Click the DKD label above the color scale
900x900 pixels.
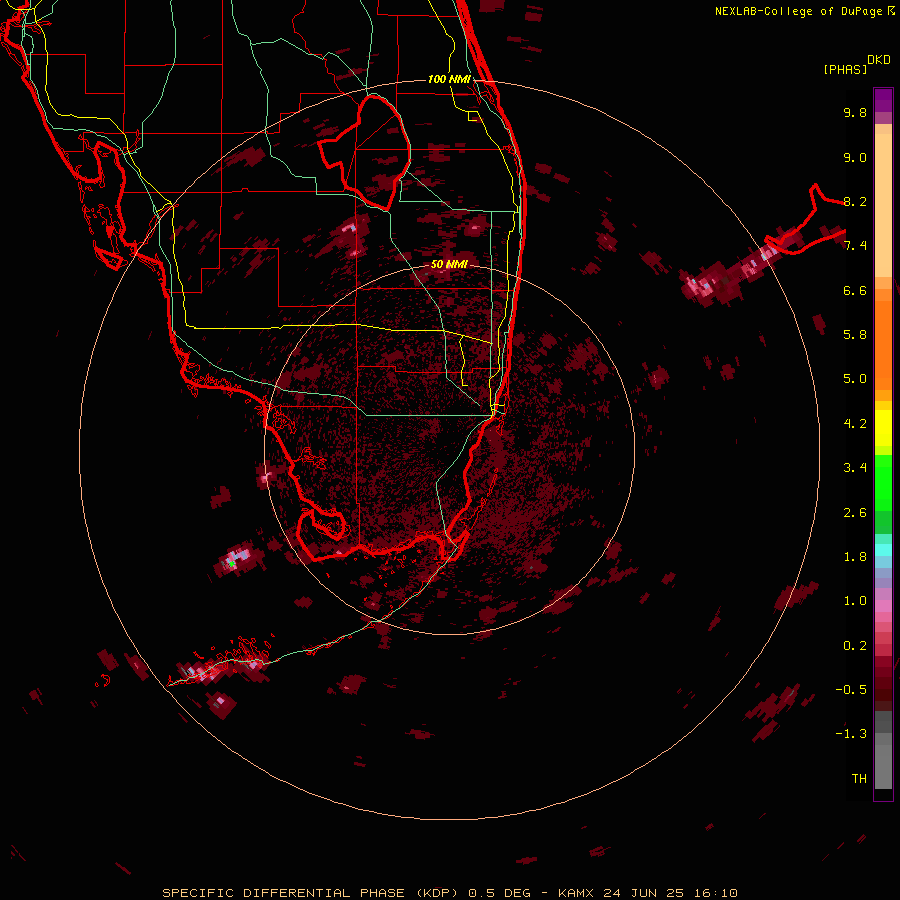(879, 60)
